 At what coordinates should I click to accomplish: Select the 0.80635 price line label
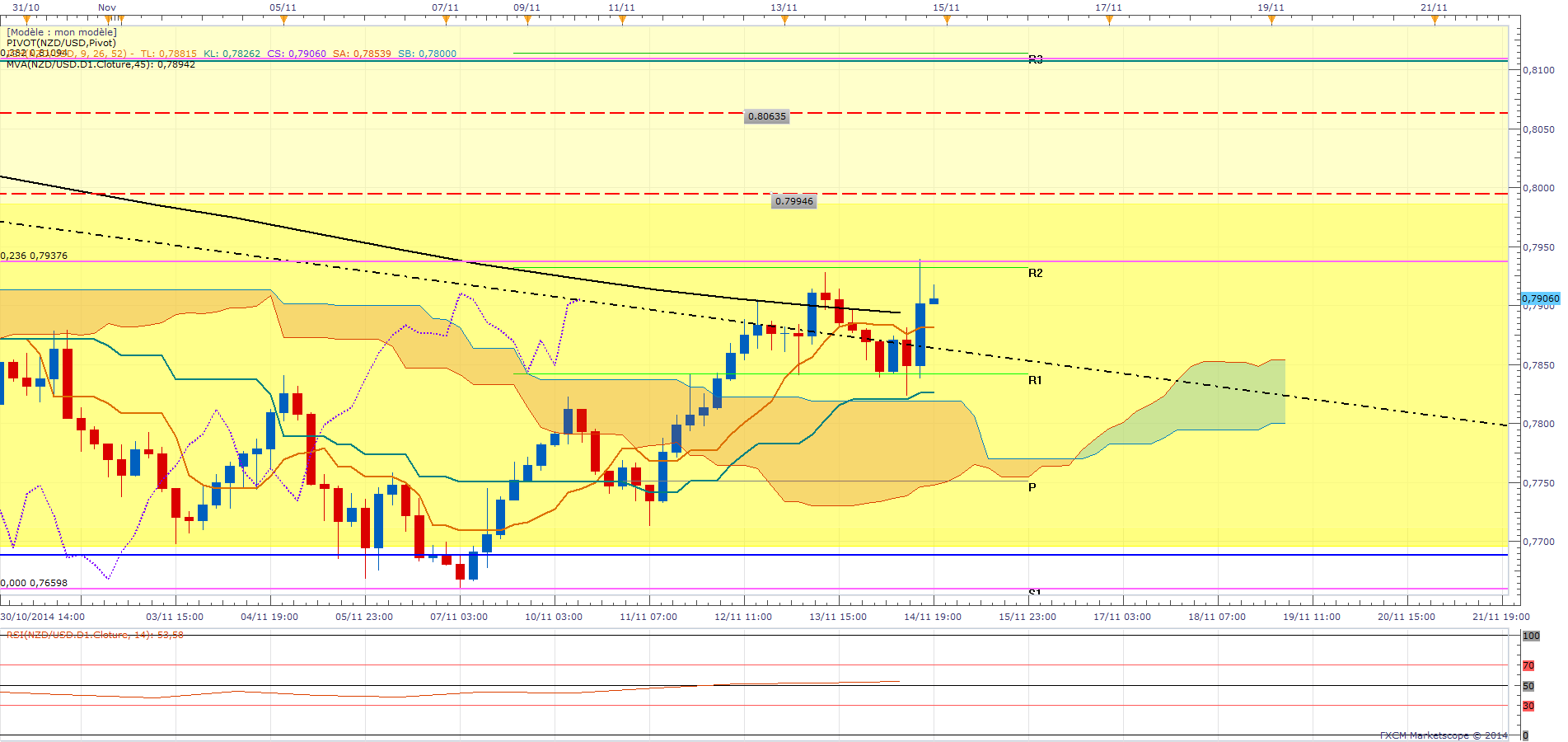point(767,116)
